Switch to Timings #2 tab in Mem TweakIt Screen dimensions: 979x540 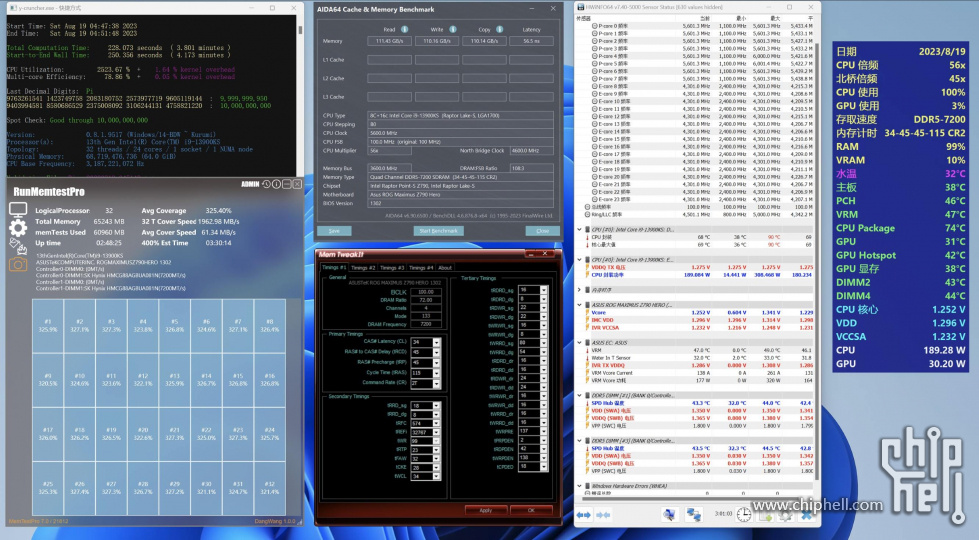click(x=363, y=267)
